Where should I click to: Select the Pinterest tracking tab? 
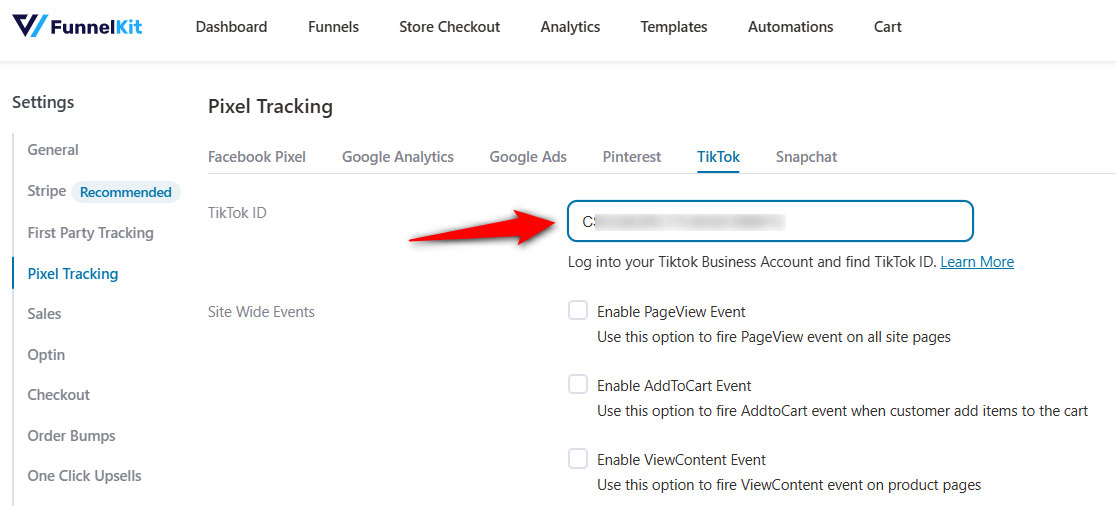632,157
